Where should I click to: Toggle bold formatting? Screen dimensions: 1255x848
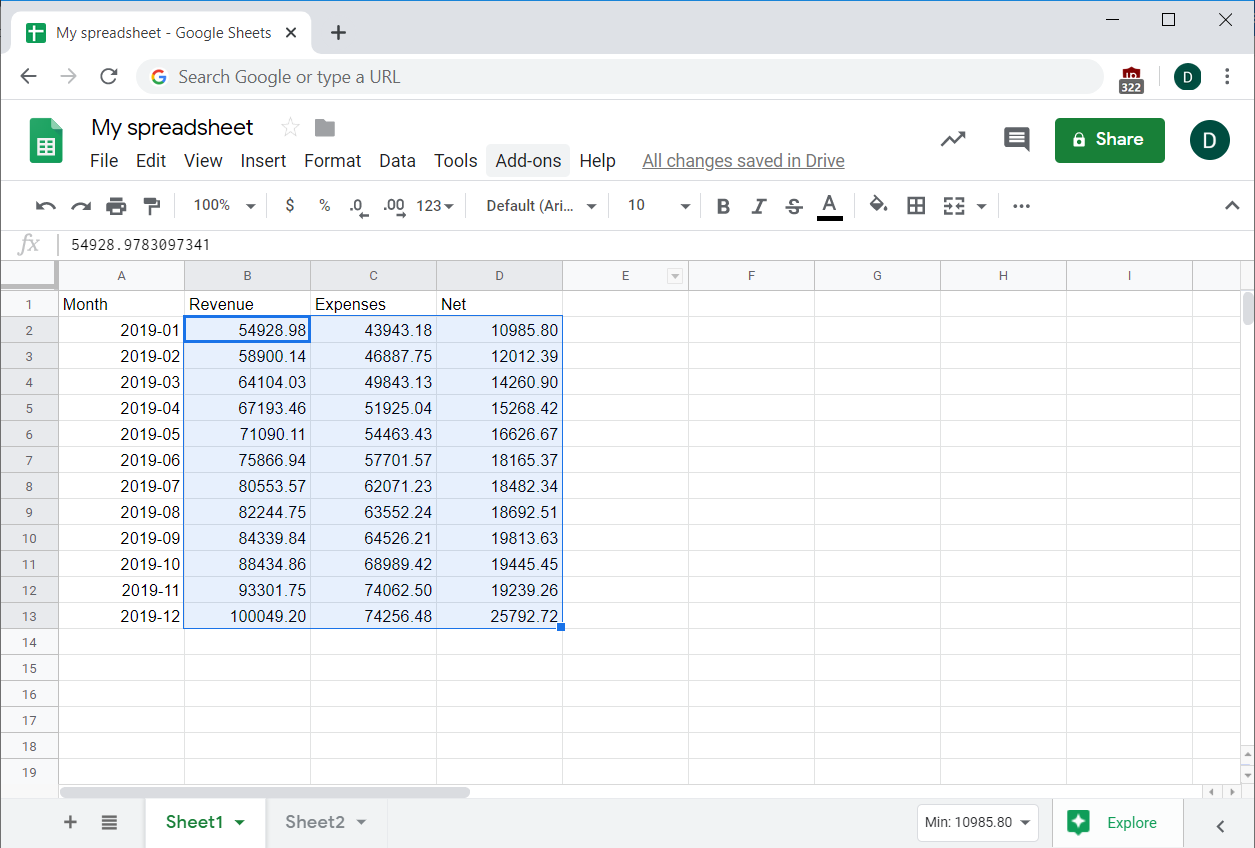point(723,206)
